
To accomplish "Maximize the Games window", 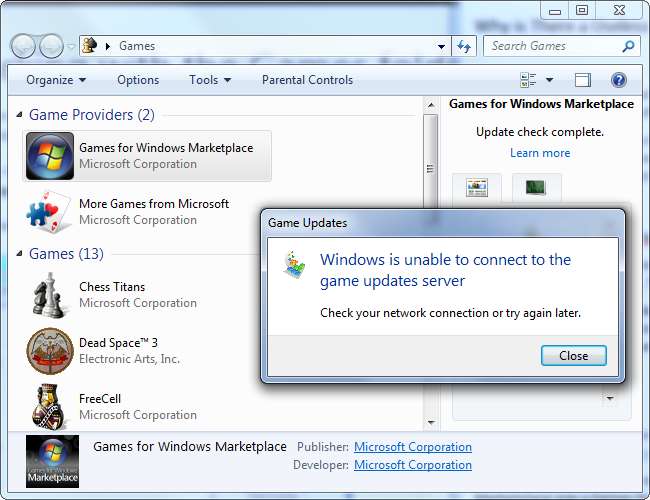I will (582, 10).
